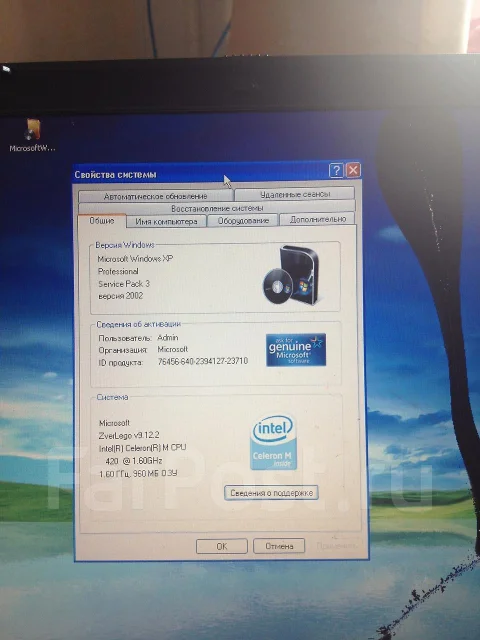480x640 pixels.
Task: Close the Свойства системы dialog
Action: [x=353, y=170]
